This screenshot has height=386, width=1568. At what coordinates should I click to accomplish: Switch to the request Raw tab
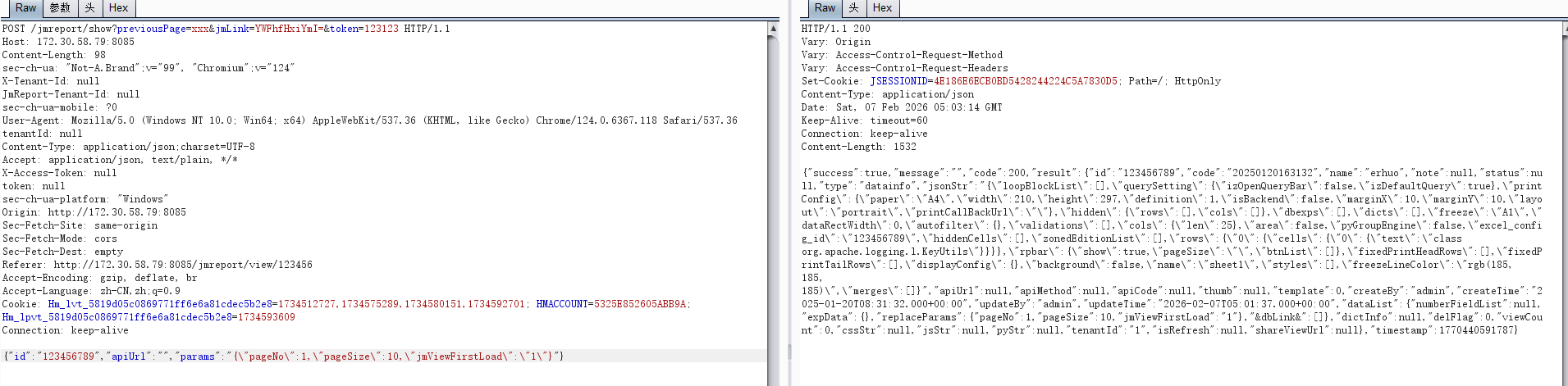[x=25, y=8]
